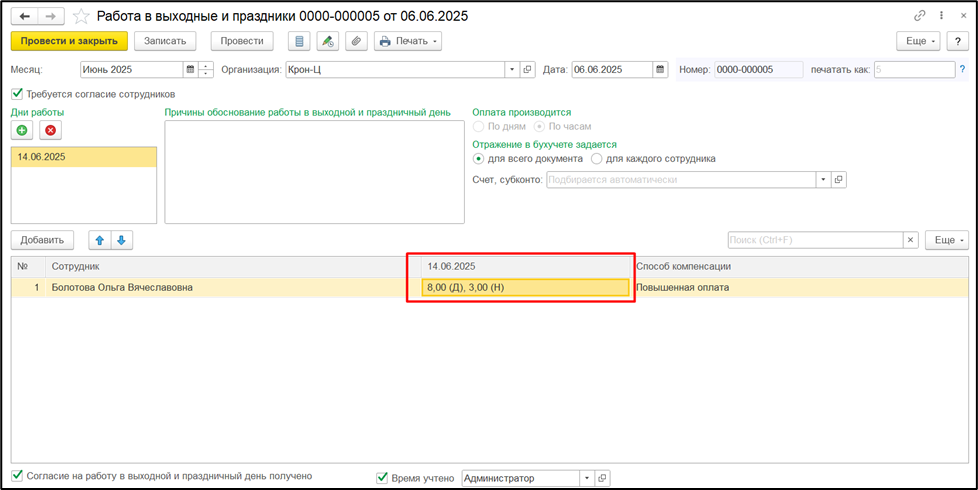Click Провести и закрыть button
This screenshot has width=978, height=490.
click(x=69, y=41)
